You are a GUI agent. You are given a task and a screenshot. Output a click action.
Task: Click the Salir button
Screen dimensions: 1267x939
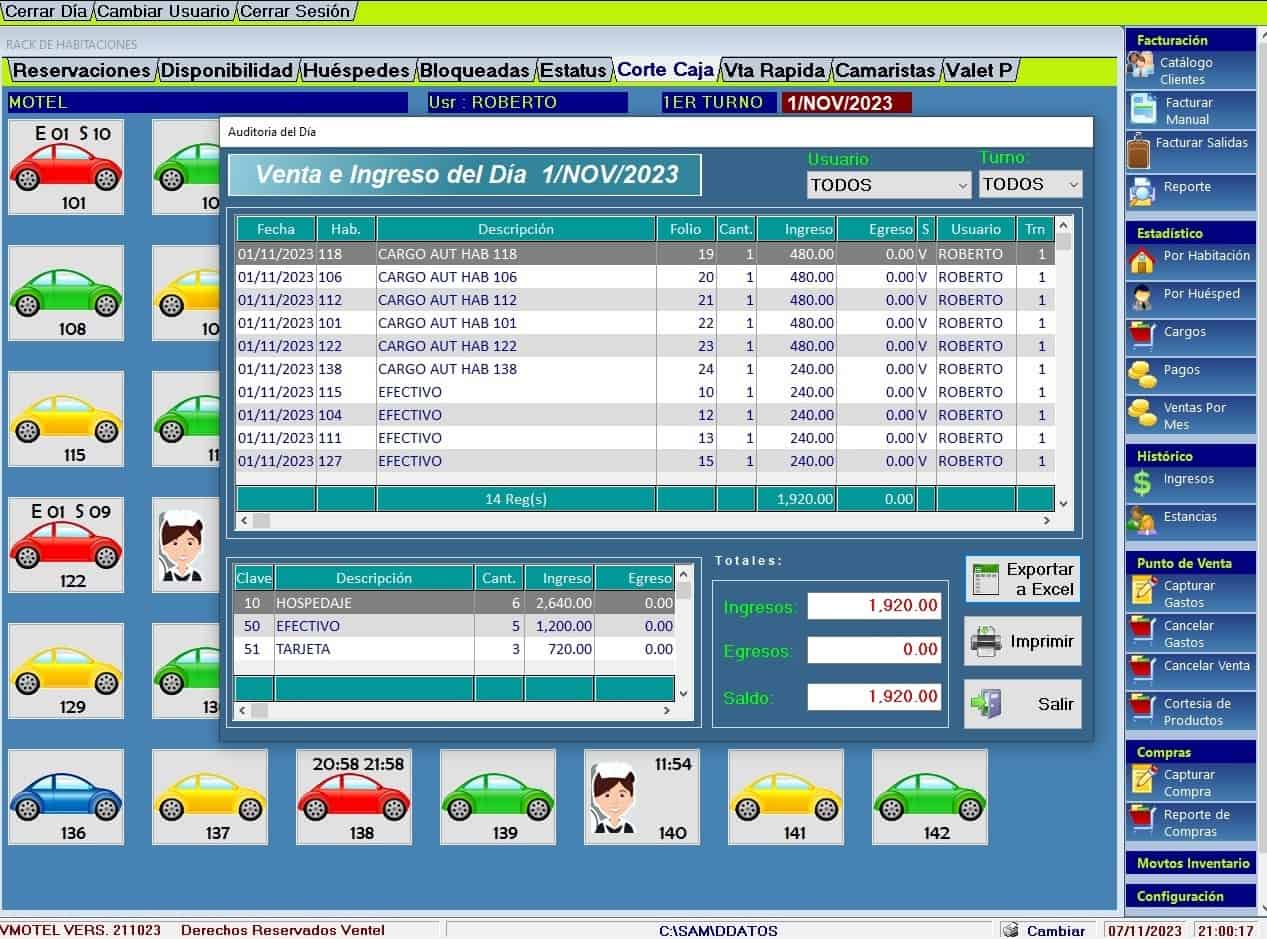coord(1022,704)
